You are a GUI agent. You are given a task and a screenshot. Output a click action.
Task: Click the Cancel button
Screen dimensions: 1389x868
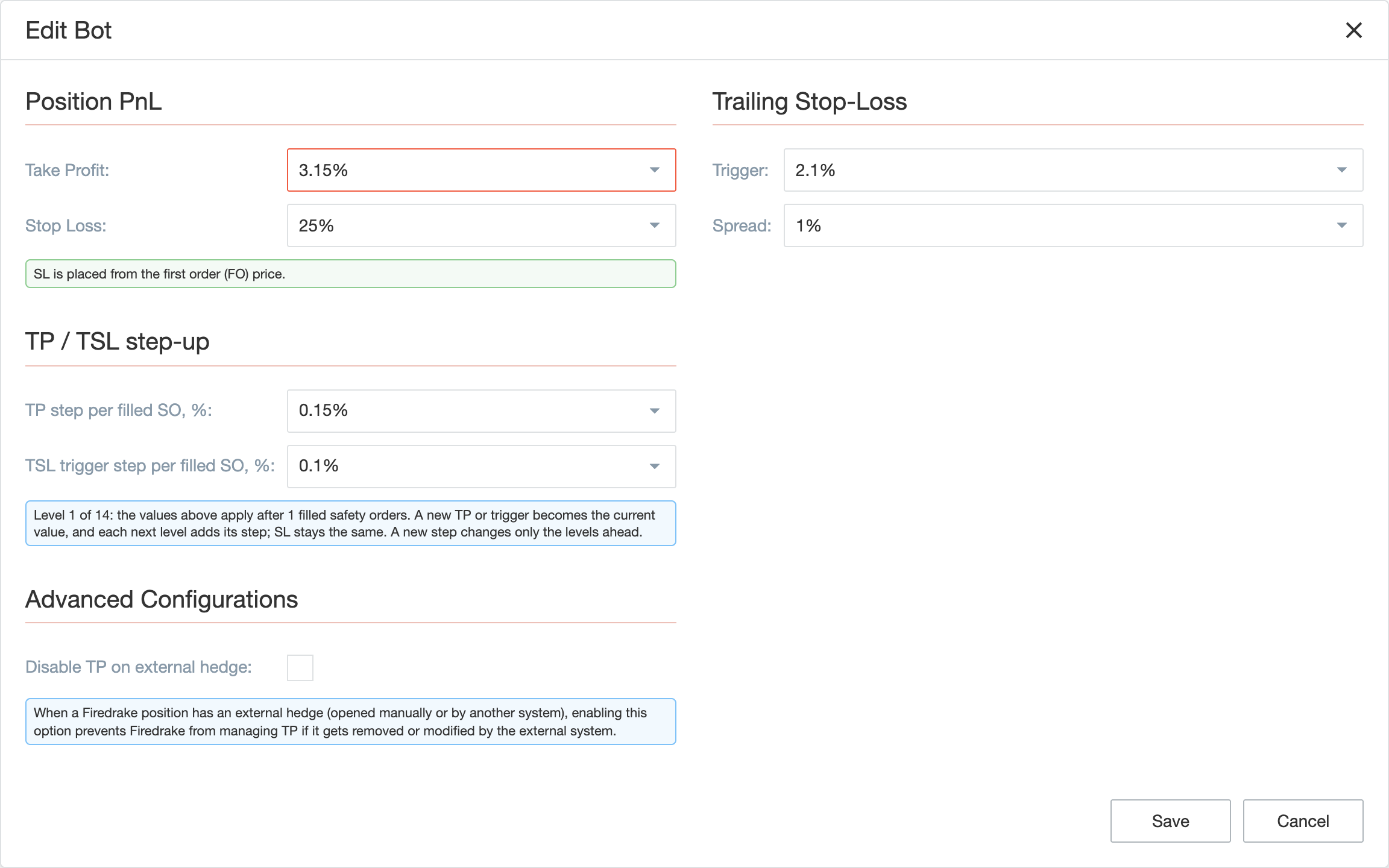click(1303, 821)
